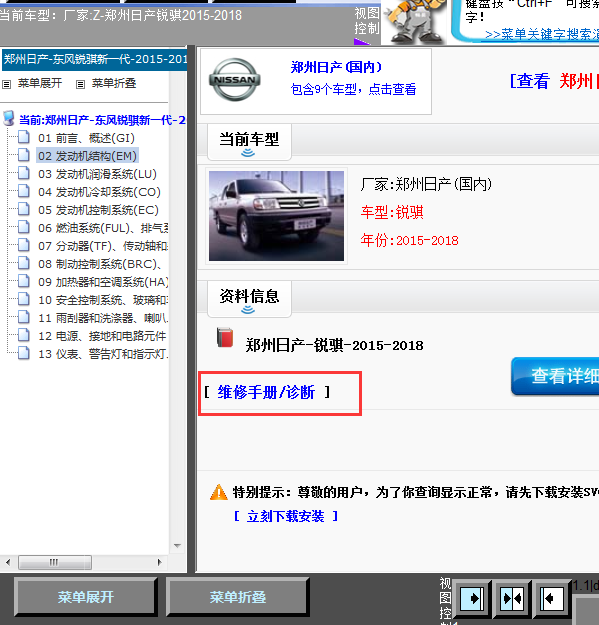Click the horizontal scrollbar thumb in tree panel
The width and height of the screenshot is (599, 625).
point(55,562)
